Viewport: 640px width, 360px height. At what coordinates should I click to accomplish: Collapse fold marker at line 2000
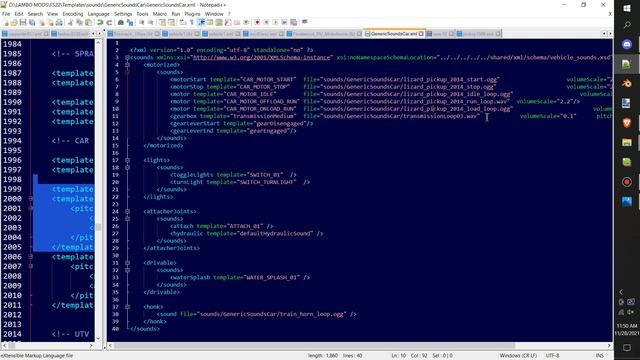[31, 199]
